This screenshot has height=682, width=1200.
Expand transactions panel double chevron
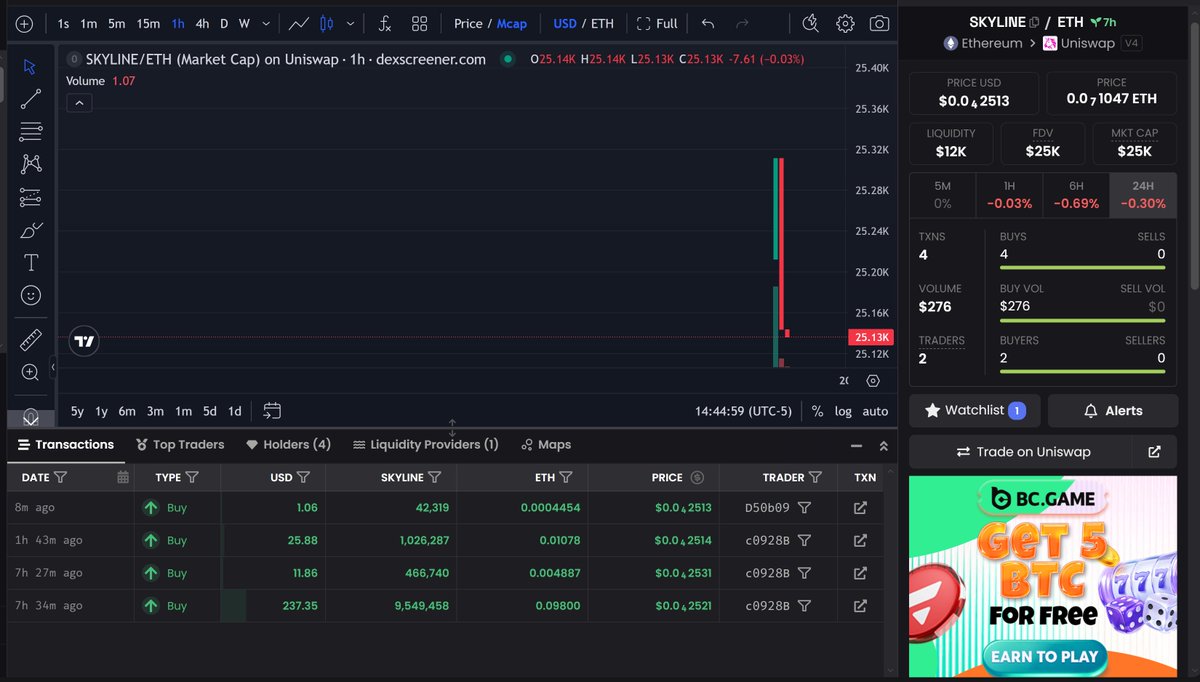[883, 446]
